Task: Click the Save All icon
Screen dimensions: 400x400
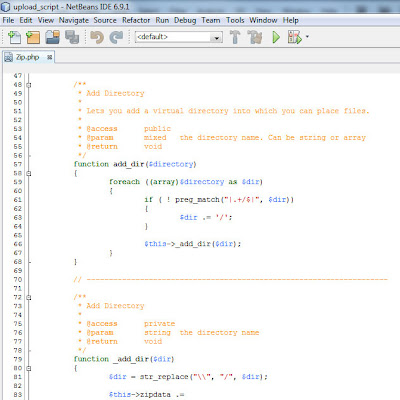Action: coord(72,37)
